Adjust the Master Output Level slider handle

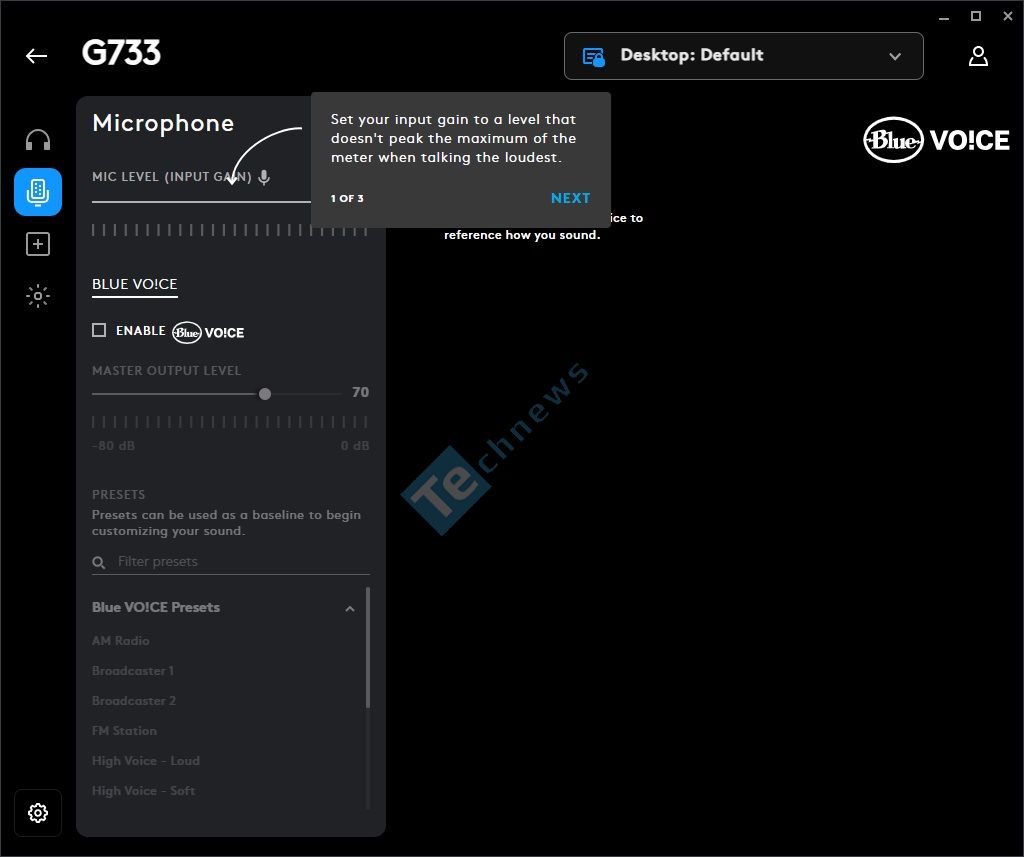click(x=264, y=394)
